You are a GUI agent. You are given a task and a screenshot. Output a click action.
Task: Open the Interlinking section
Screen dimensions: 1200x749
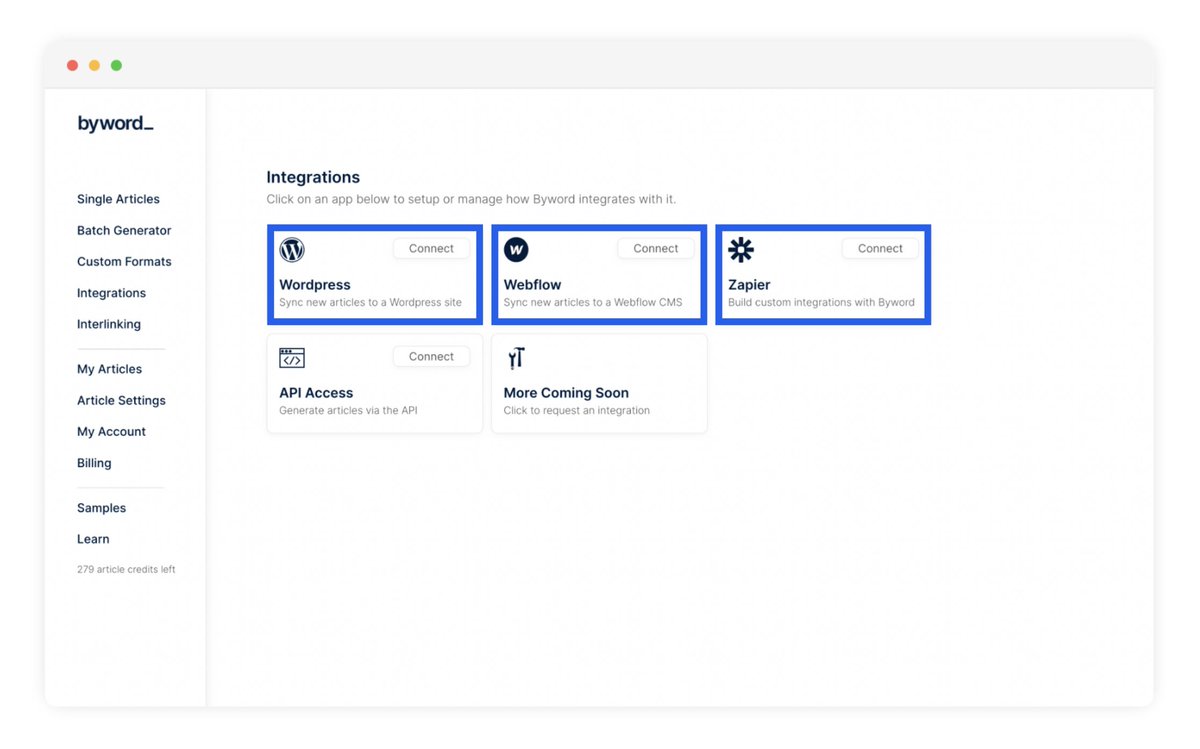coord(109,324)
